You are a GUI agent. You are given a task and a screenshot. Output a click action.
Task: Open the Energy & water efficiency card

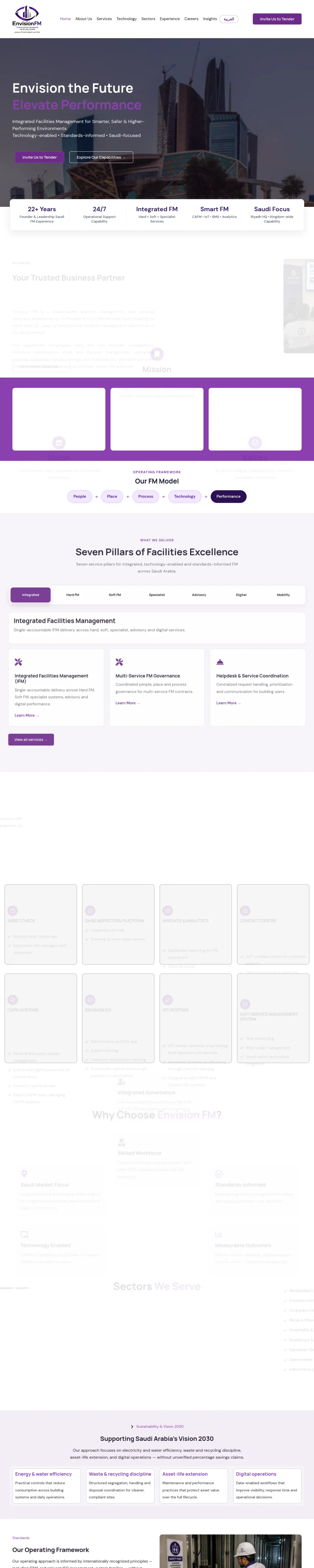tap(46, 1486)
